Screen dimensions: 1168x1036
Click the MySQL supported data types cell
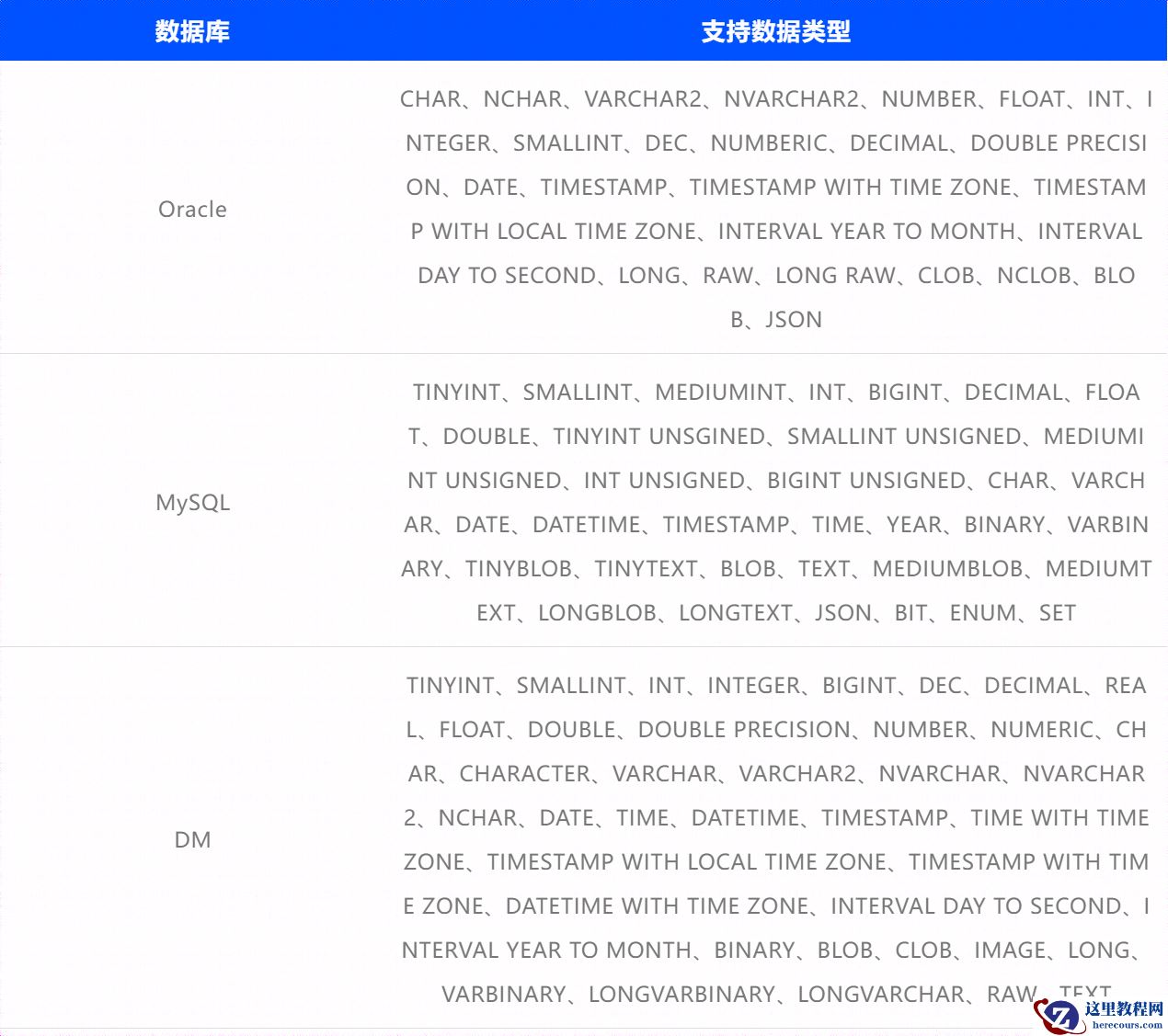click(x=776, y=502)
